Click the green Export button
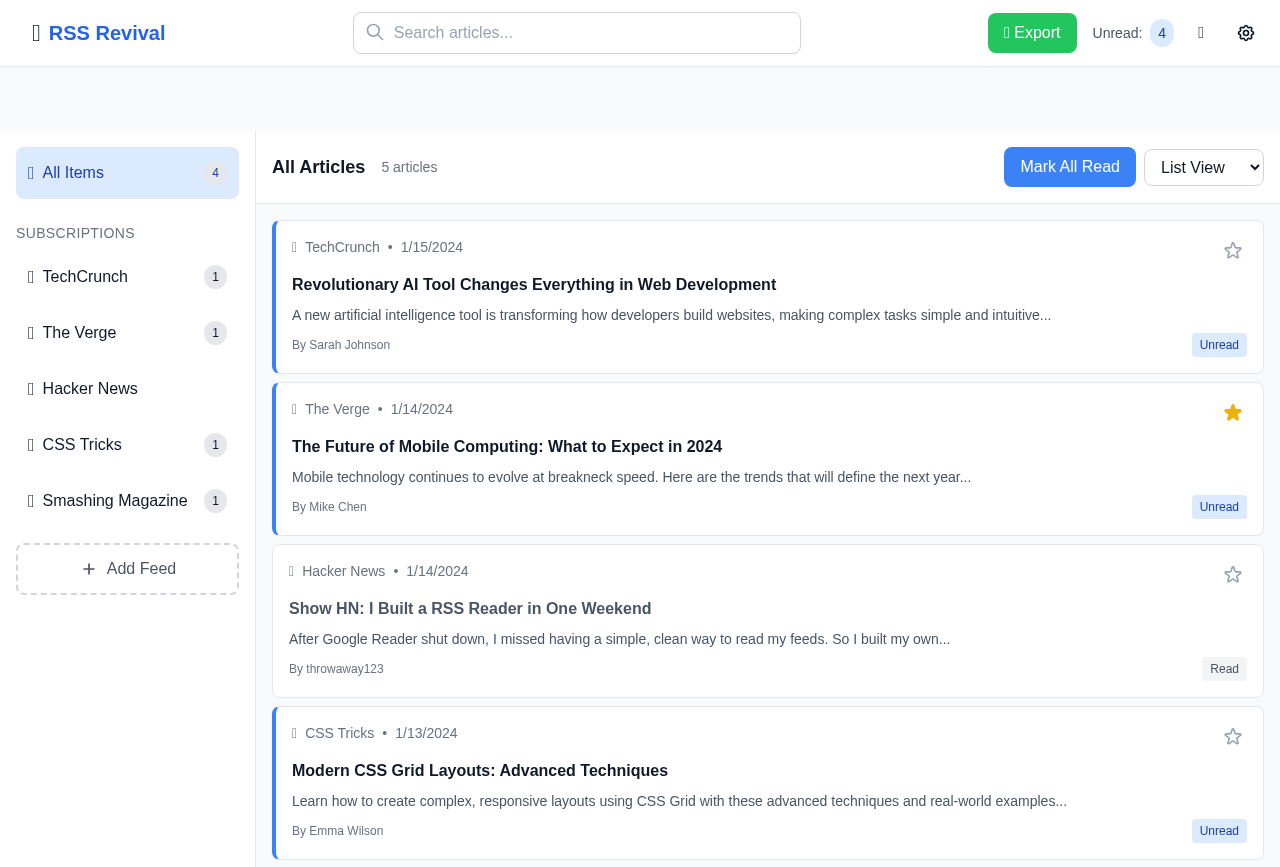This screenshot has width=1280, height=867. point(1032,32)
